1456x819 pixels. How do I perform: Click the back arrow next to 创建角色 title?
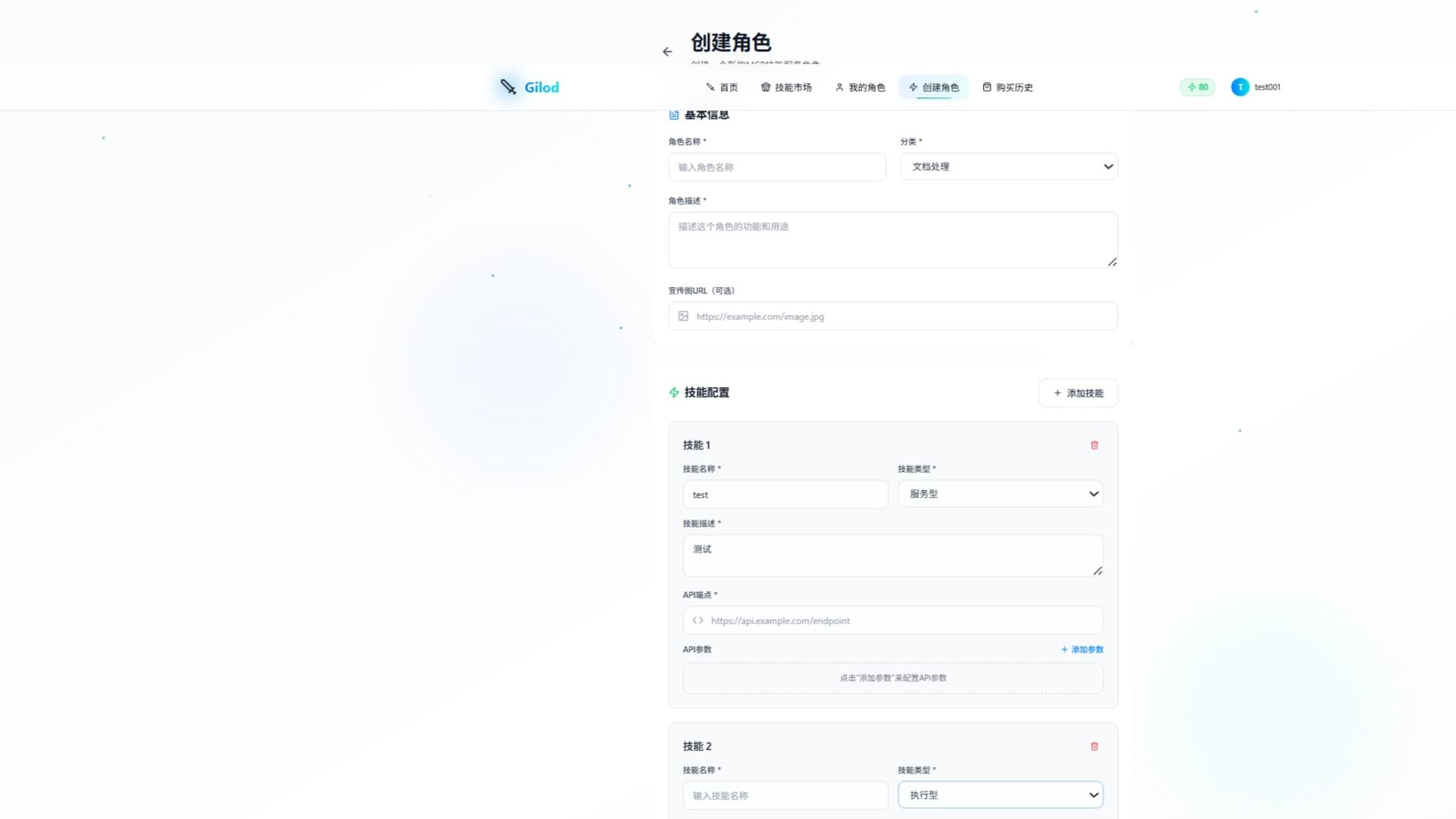coord(667,51)
